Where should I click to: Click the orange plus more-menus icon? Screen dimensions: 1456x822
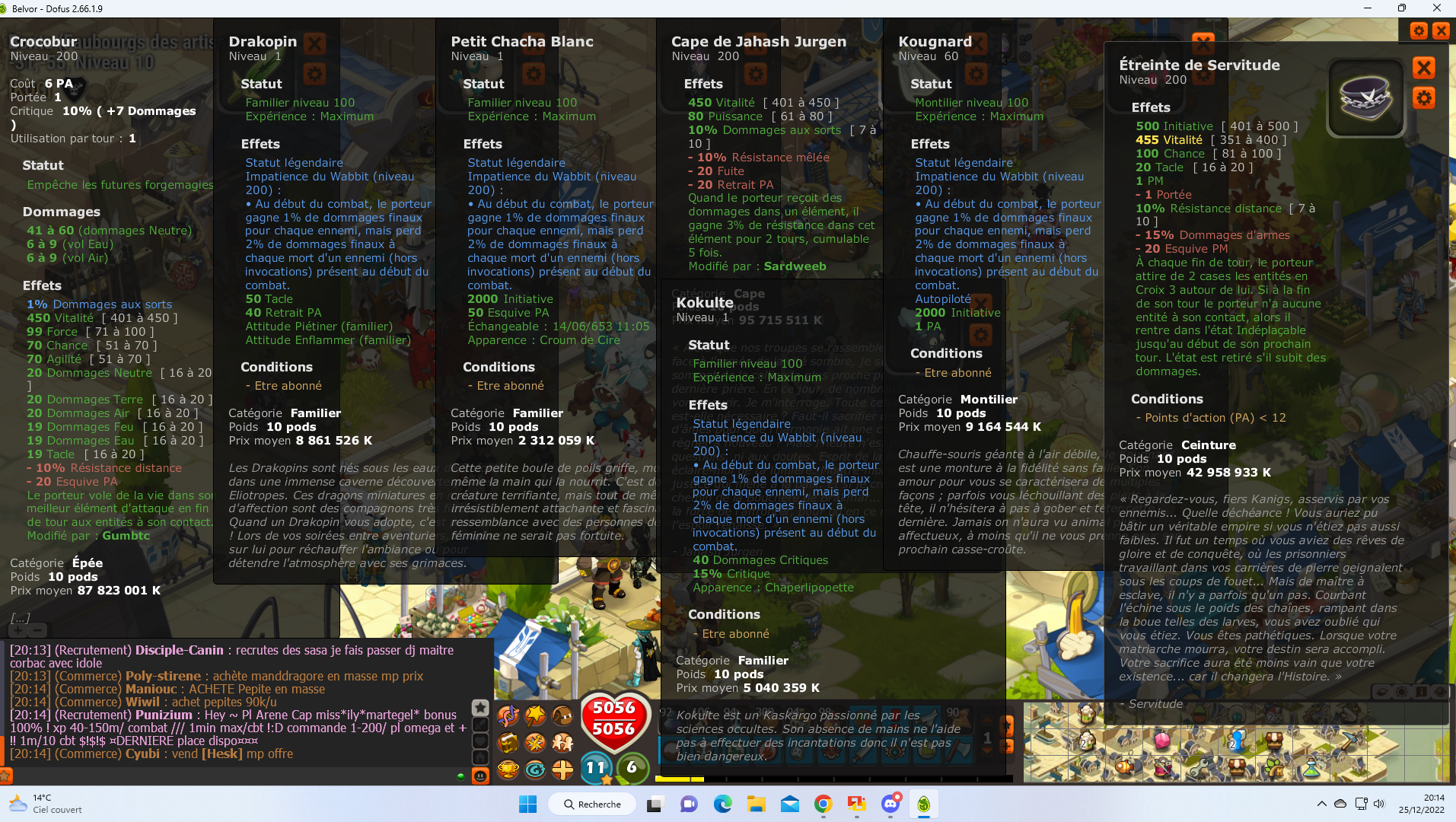click(562, 769)
